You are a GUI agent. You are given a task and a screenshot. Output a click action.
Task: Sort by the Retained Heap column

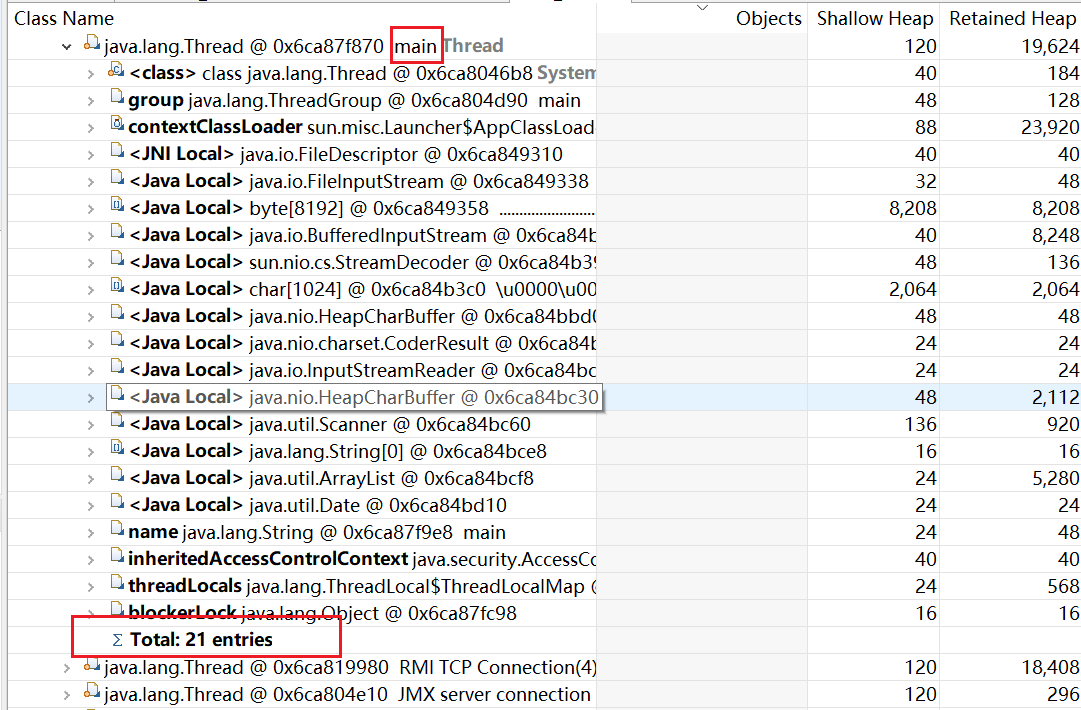click(1013, 18)
